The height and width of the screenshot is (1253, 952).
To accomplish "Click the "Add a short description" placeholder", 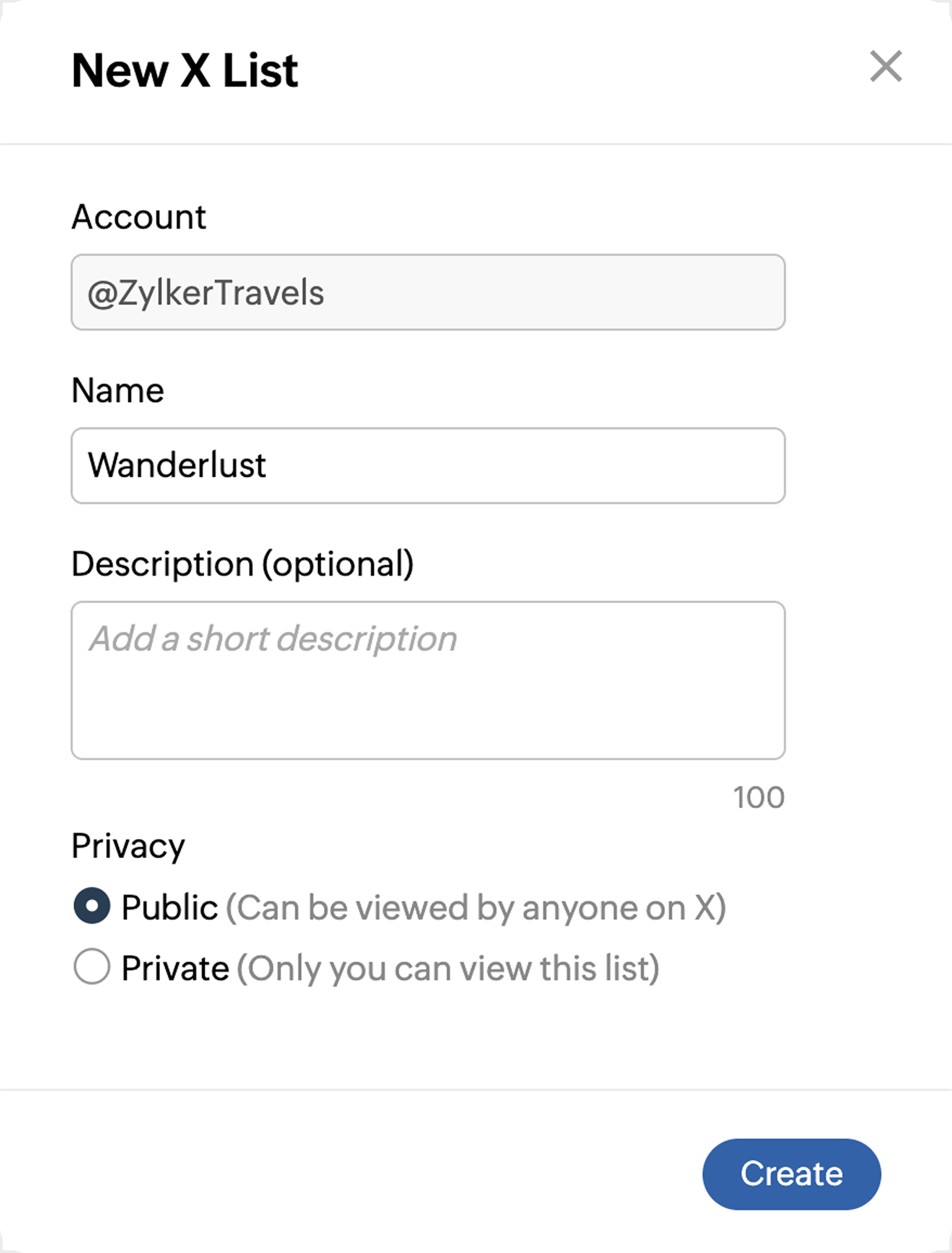I will click(273, 638).
